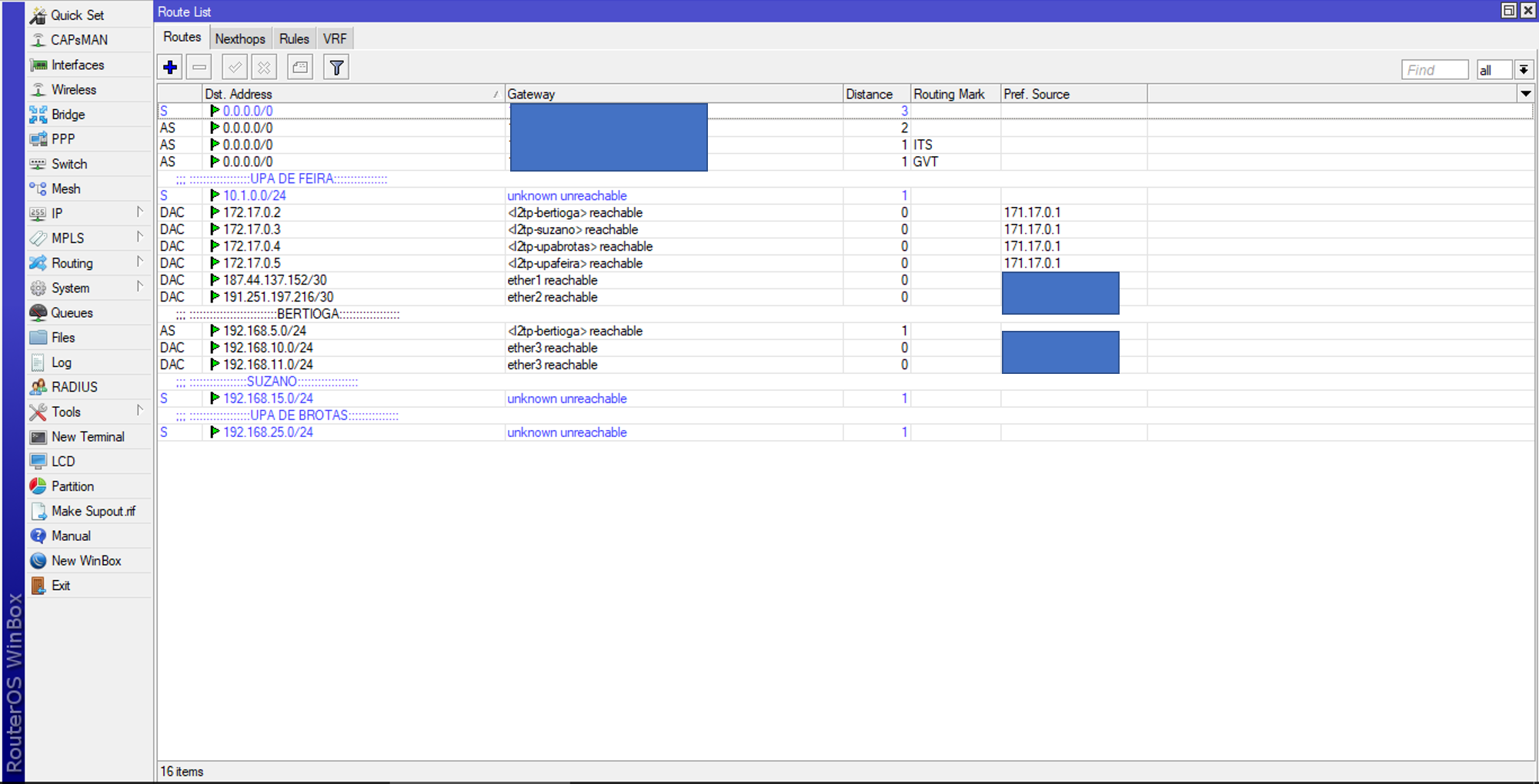This screenshot has height=784, width=1539.
Task: Click the comment toolbar button
Action: click(x=300, y=68)
